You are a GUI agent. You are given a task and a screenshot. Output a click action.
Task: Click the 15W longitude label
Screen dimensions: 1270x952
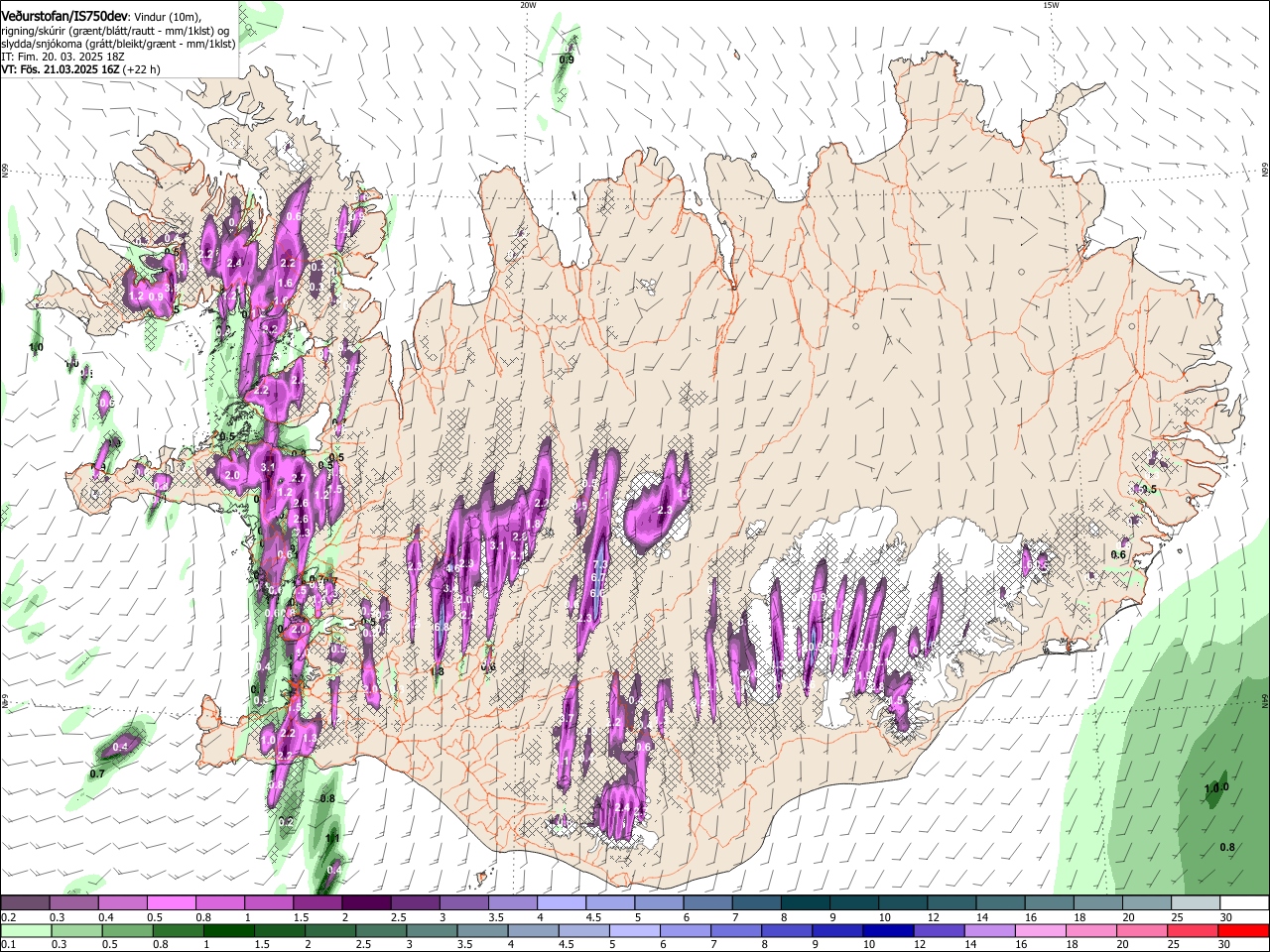point(1051,5)
